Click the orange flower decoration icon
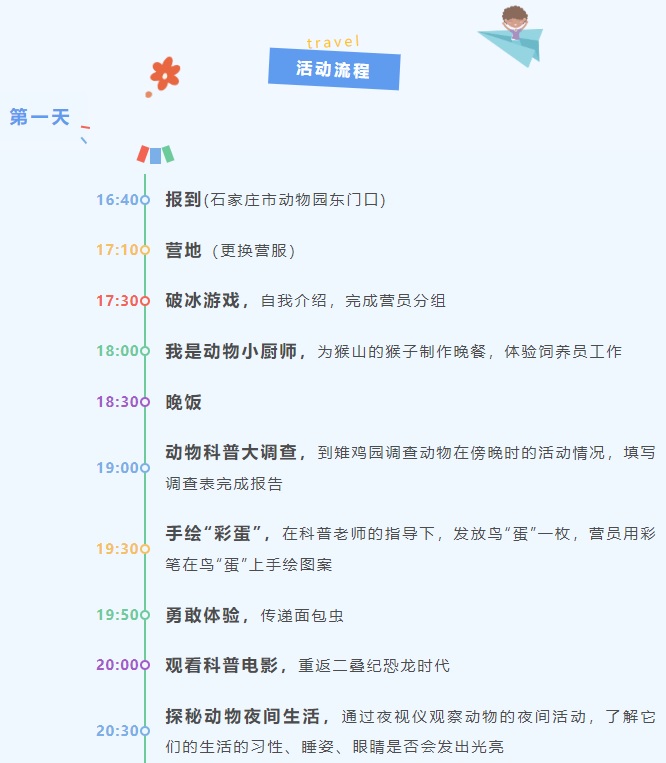Image resolution: width=666 pixels, height=763 pixels. pyautogui.click(x=163, y=76)
